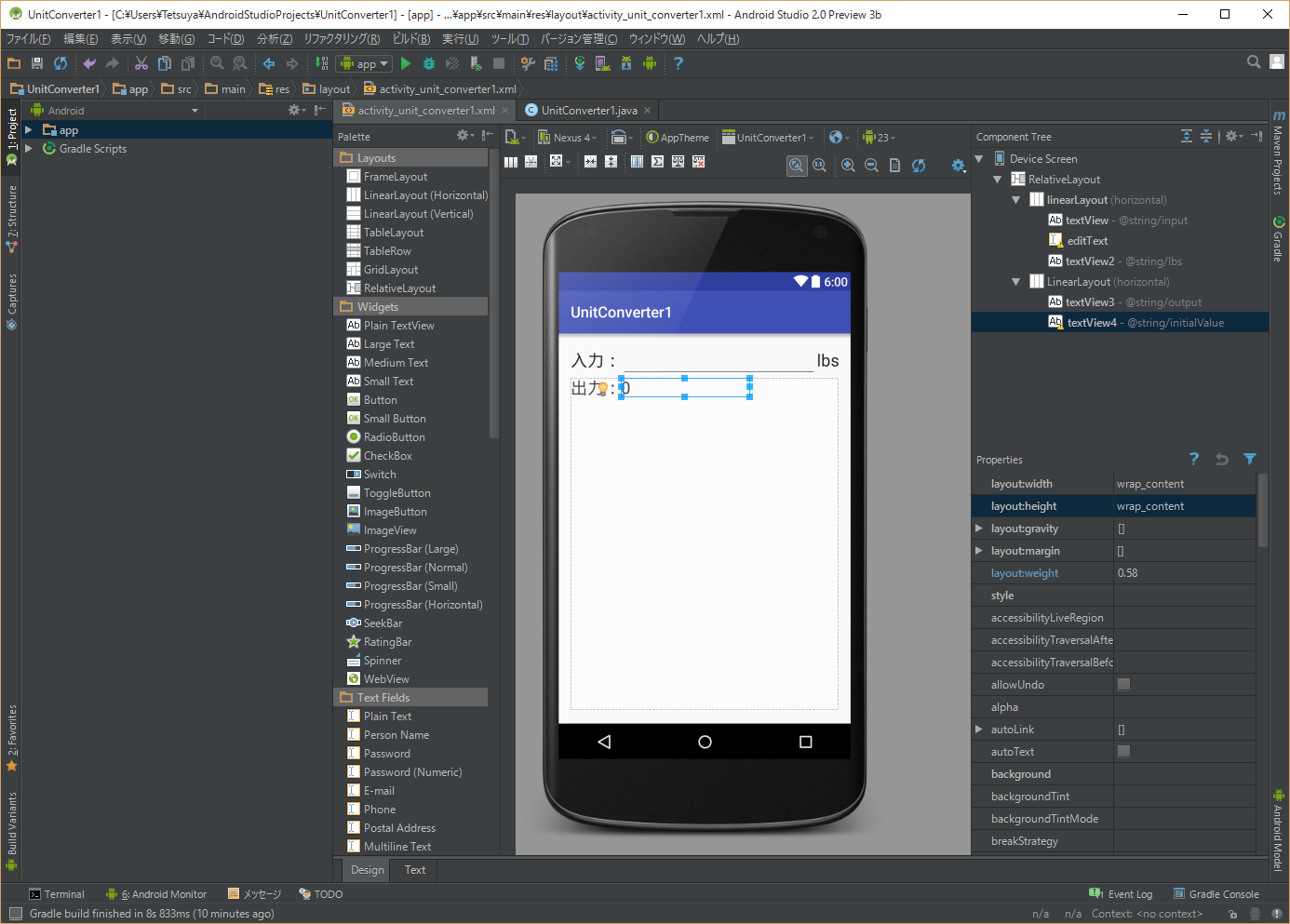1290x924 pixels.
Task: Open the Event Log
Action: (x=1121, y=894)
